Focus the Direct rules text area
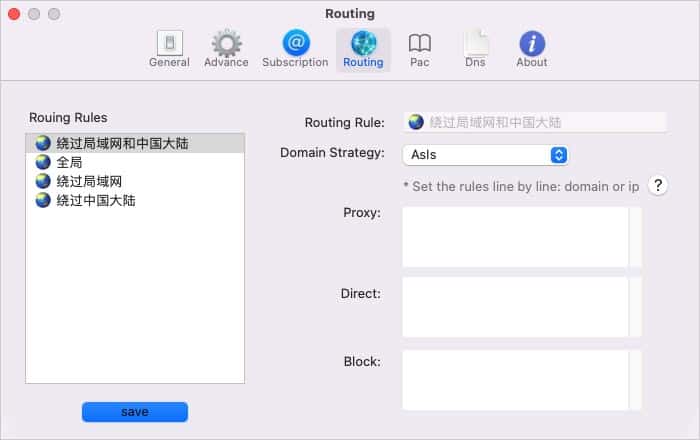The width and height of the screenshot is (700, 440). [516, 307]
